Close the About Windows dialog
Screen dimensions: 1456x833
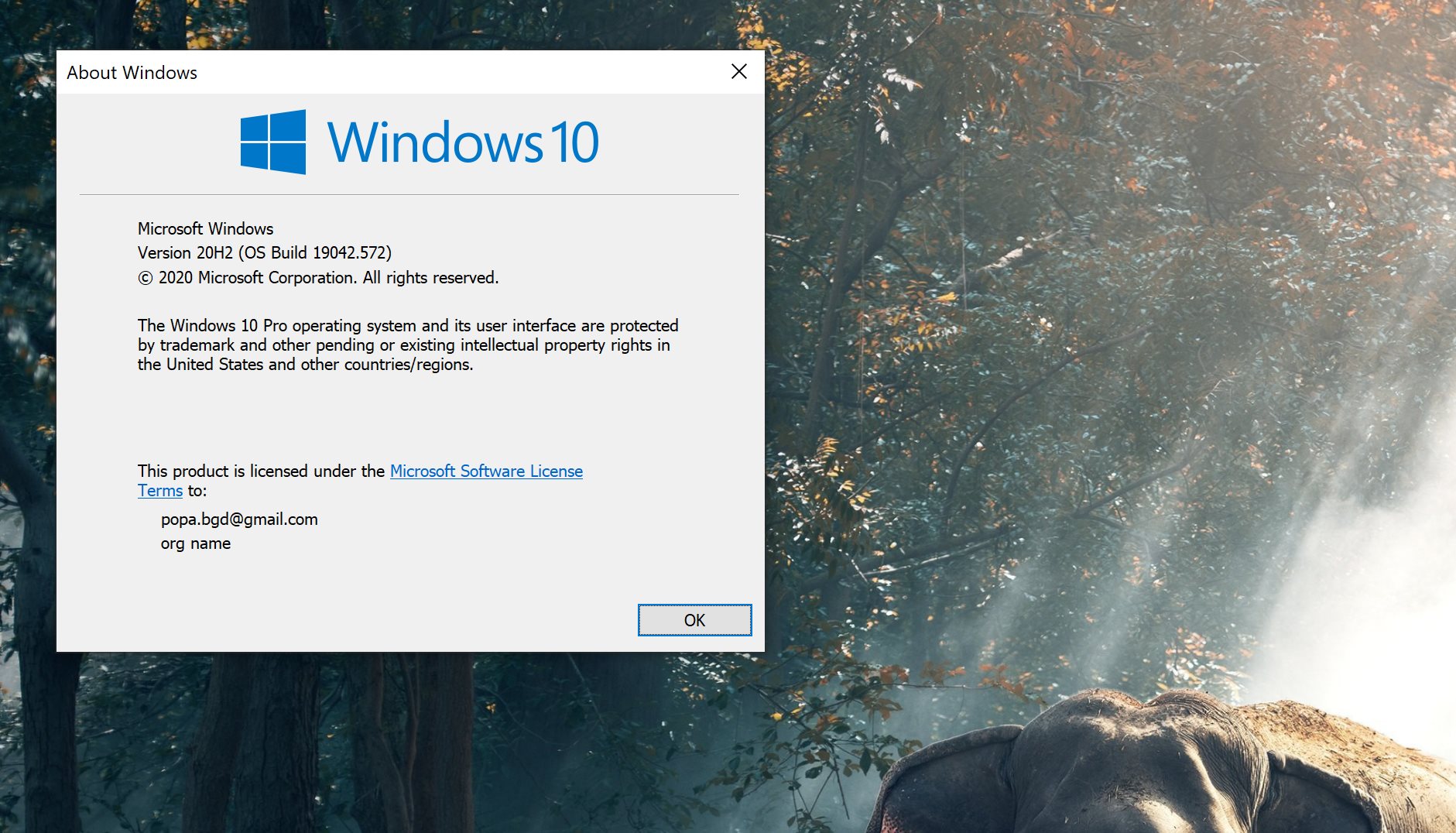[739, 71]
